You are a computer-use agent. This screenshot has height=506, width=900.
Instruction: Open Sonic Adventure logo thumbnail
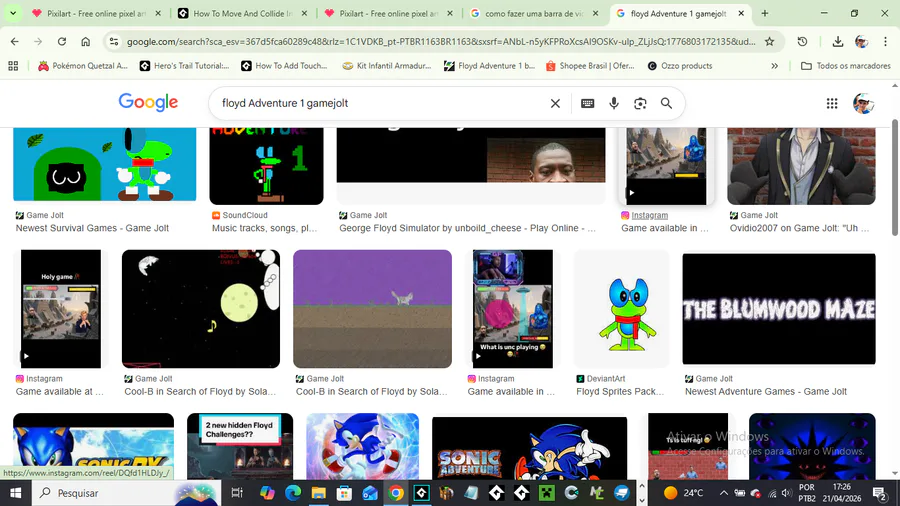coord(529,448)
